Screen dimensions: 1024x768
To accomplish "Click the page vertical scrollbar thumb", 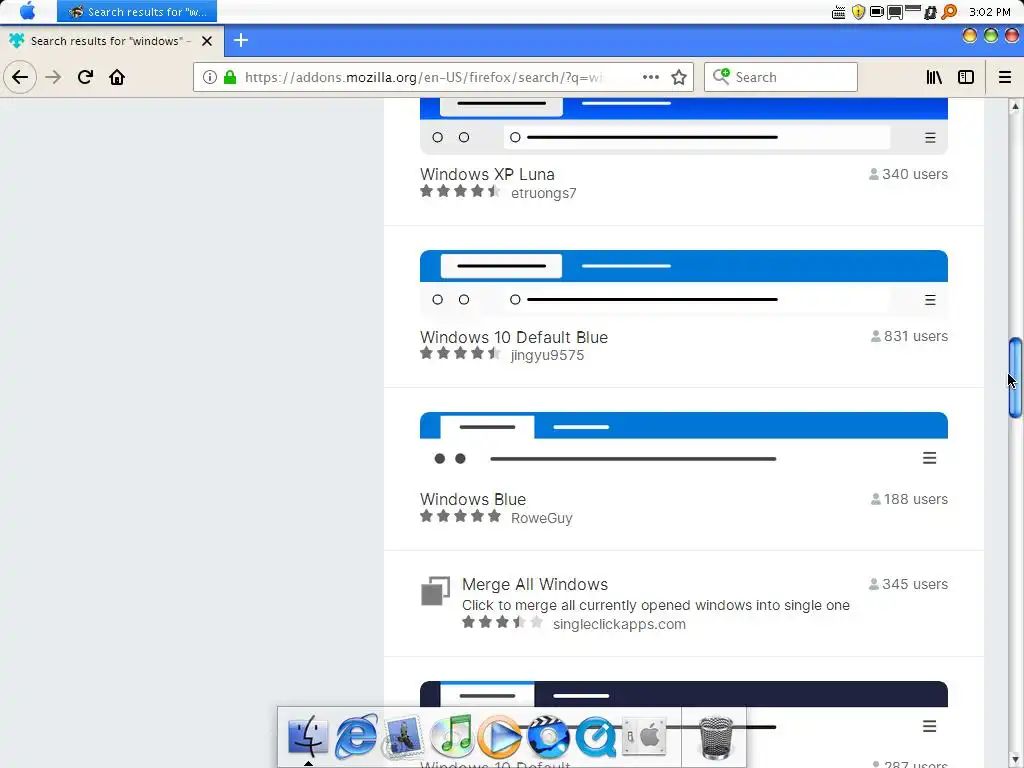I will pos(1015,377).
